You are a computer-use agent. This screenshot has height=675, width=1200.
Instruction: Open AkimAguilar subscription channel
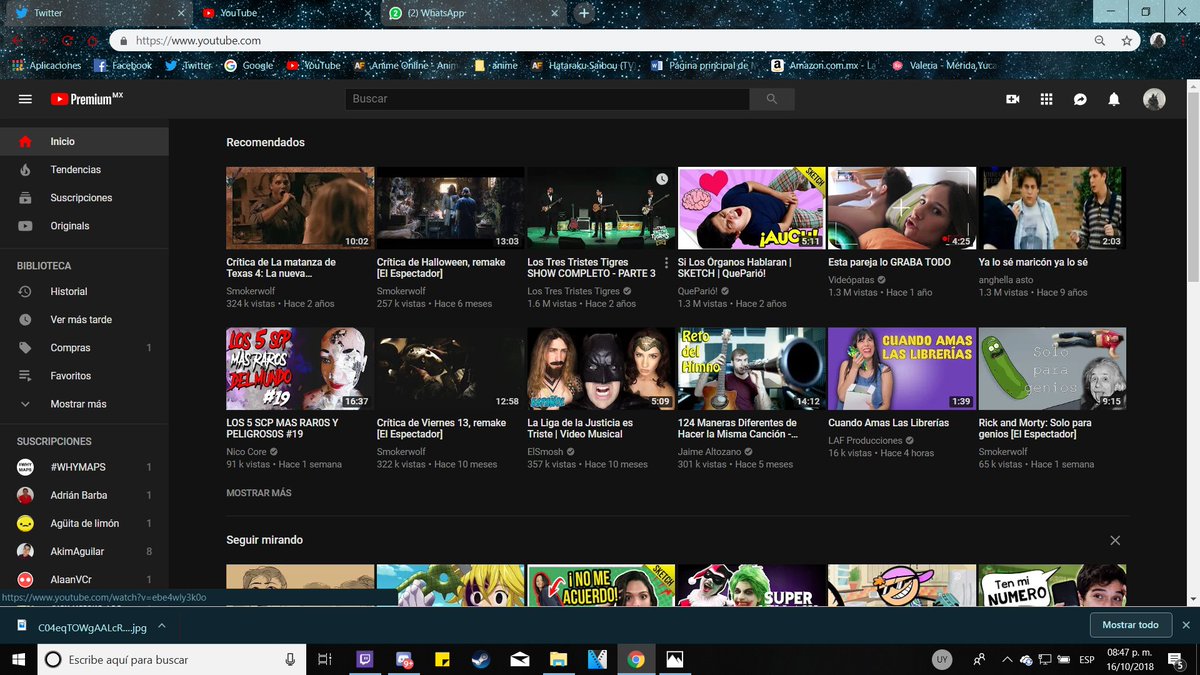[x=84, y=551]
